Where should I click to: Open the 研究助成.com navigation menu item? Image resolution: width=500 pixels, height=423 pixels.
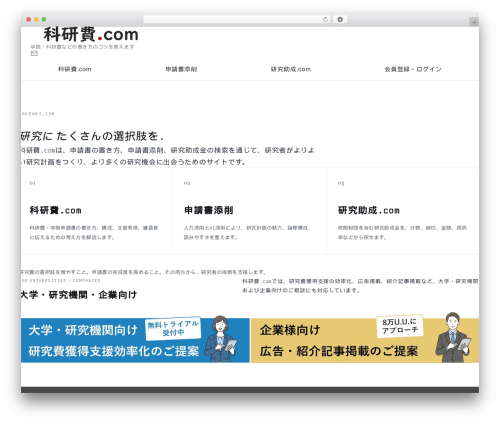point(291,69)
